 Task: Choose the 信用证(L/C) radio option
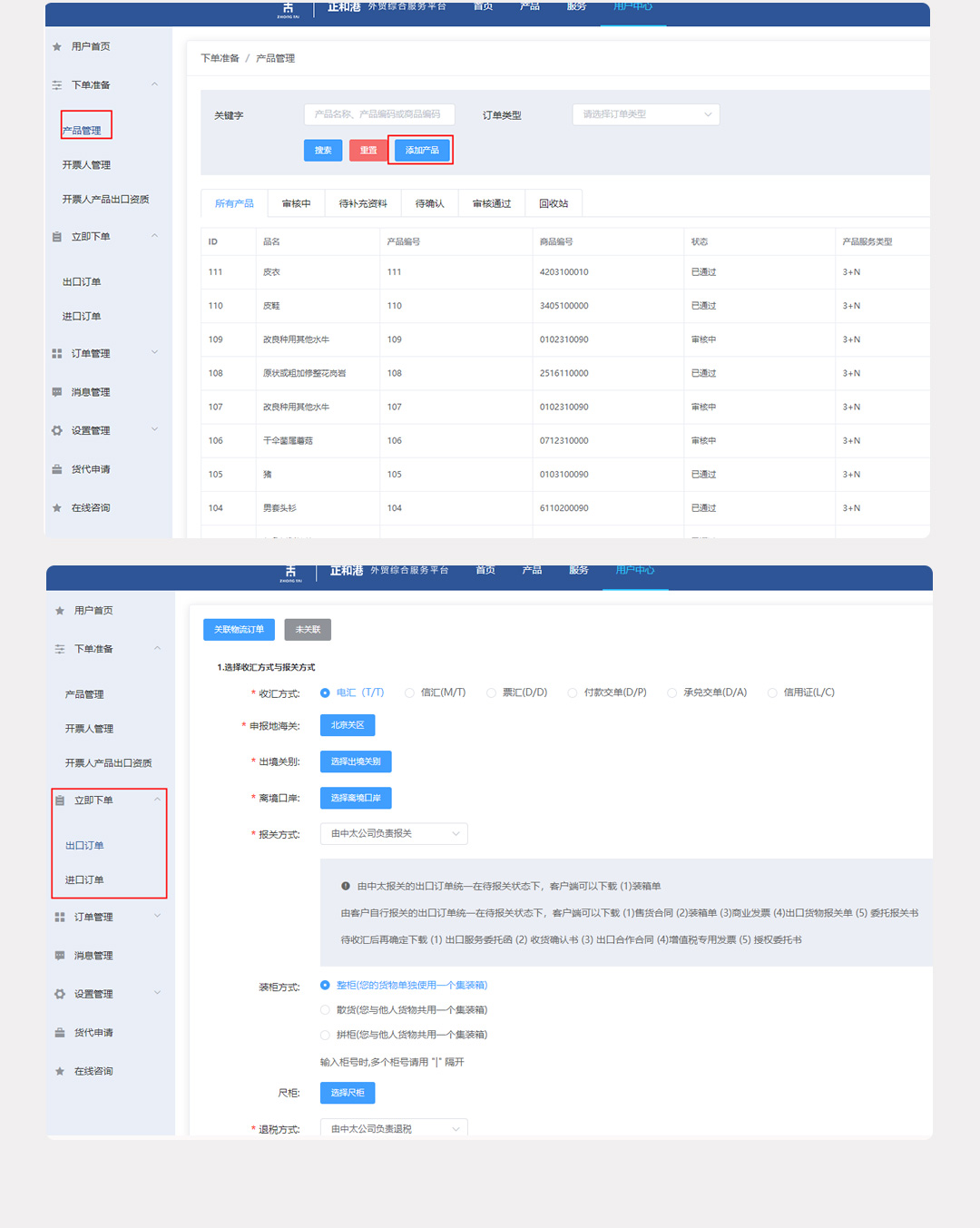click(772, 693)
